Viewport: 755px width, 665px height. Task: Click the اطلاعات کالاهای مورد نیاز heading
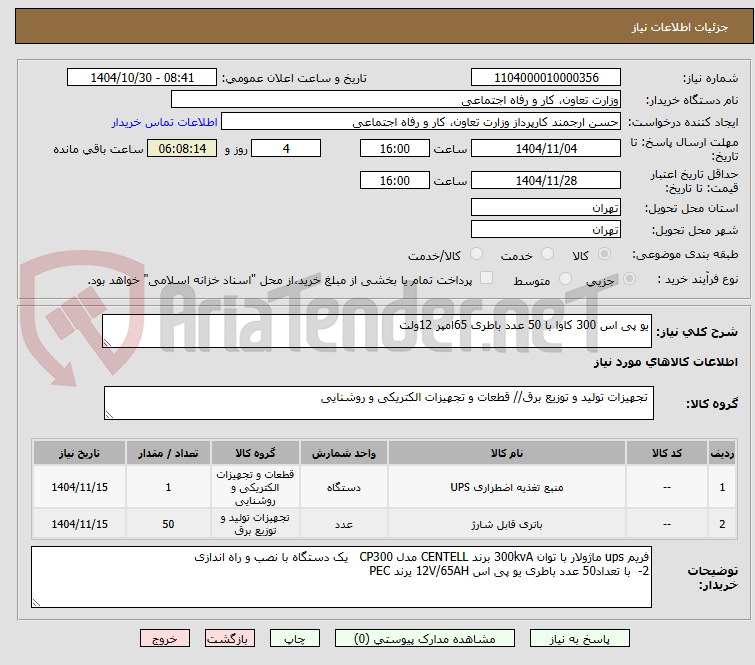coord(665,362)
